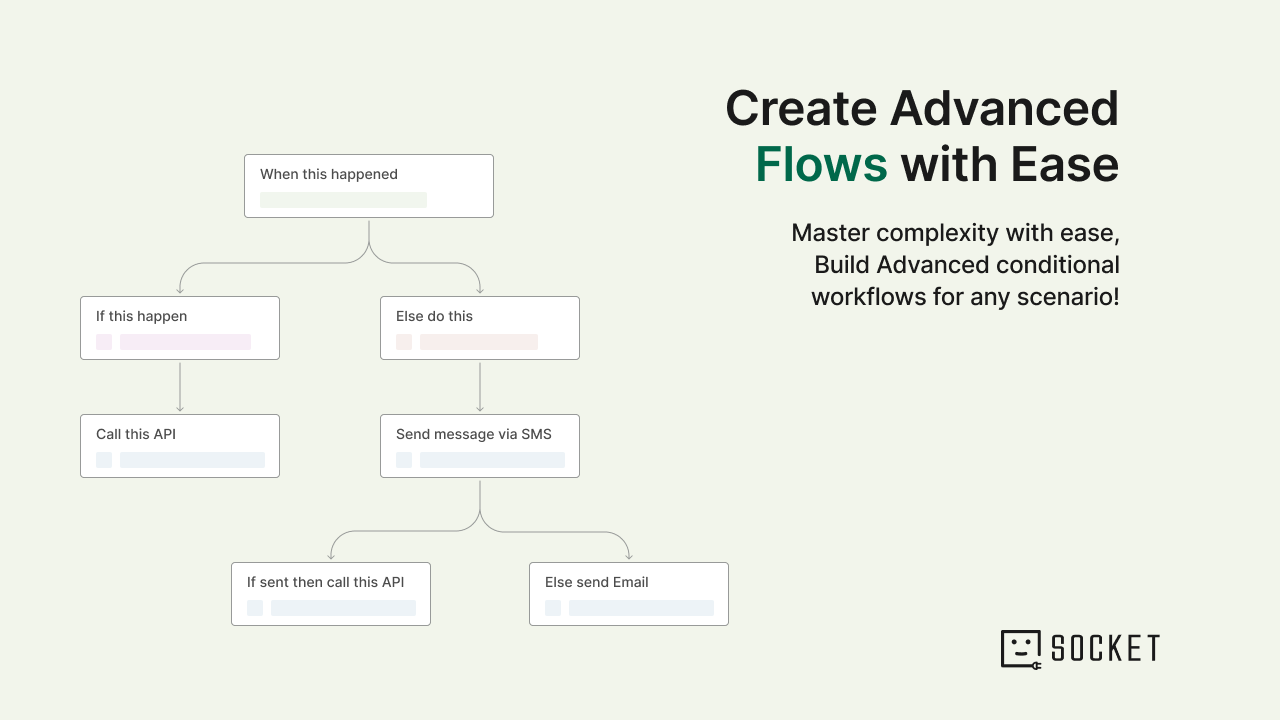The width and height of the screenshot is (1280, 720).
Task: Select the 'If this happen' node
Action: (180, 328)
